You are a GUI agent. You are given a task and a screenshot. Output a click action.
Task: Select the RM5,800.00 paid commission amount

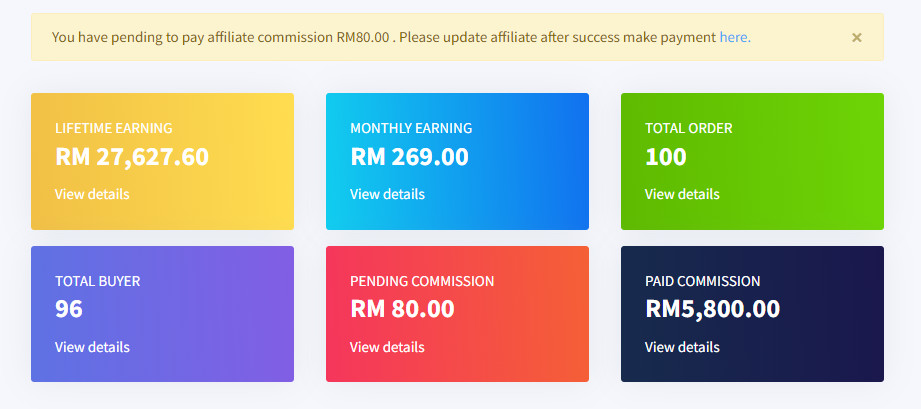(712, 309)
